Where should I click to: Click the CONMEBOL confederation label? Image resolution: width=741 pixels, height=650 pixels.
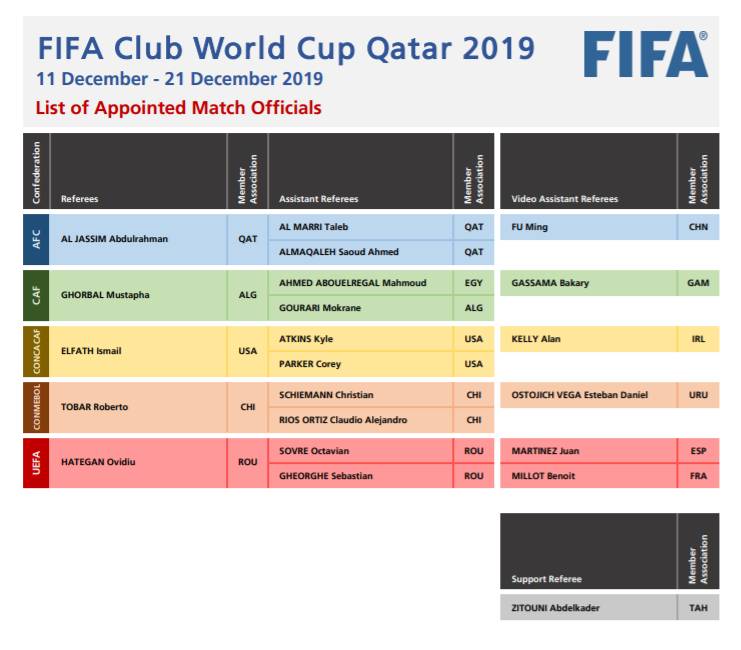coord(36,407)
